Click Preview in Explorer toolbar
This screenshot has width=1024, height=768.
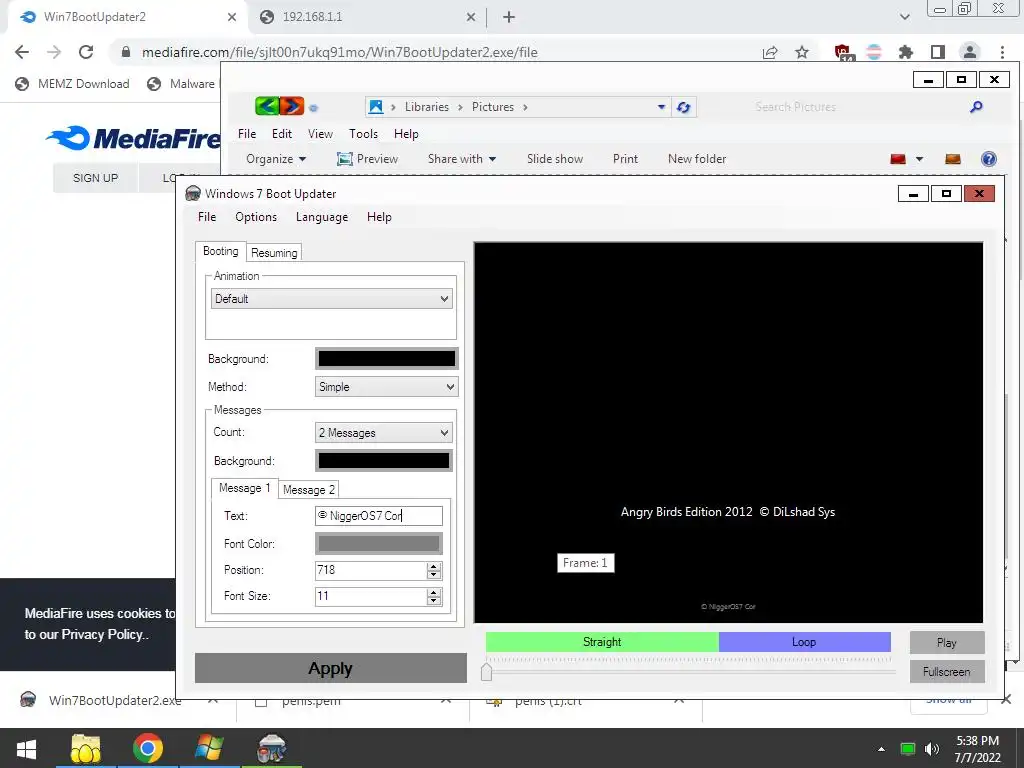point(367,159)
